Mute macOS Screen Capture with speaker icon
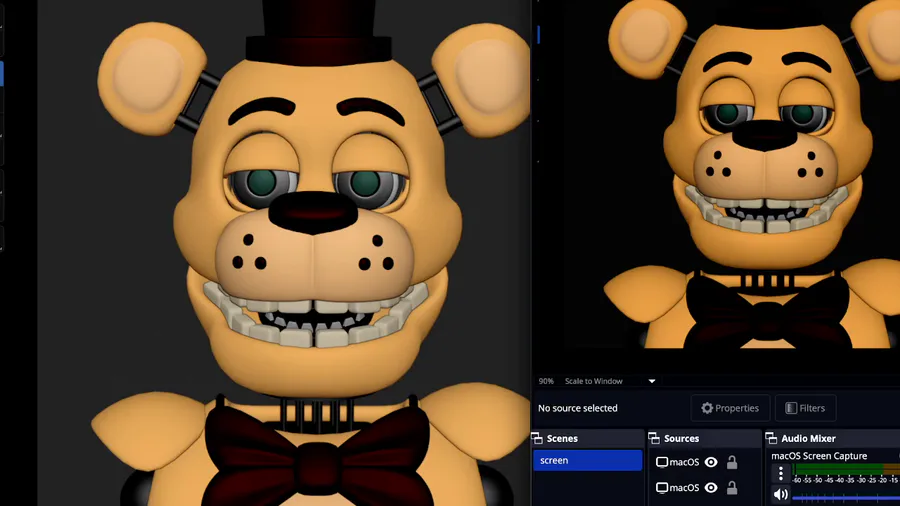The width and height of the screenshot is (900, 506). [781, 494]
